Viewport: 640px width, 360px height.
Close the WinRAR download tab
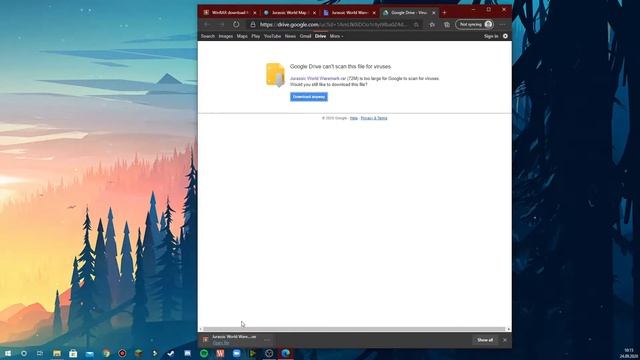pyautogui.click(x=255, y=13)
